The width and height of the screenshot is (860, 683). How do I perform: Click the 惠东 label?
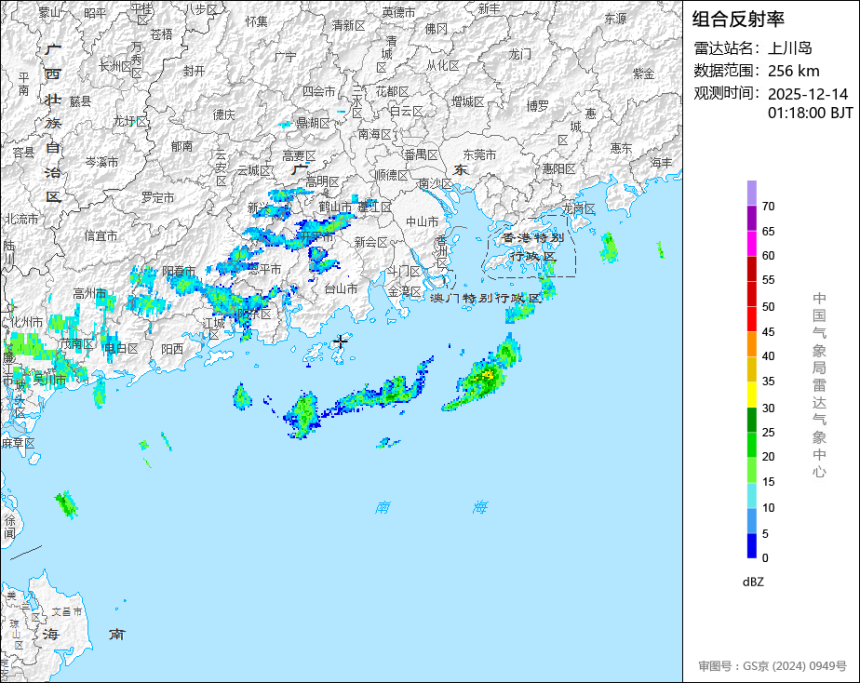pyautogui.click(x=621, y=148)
